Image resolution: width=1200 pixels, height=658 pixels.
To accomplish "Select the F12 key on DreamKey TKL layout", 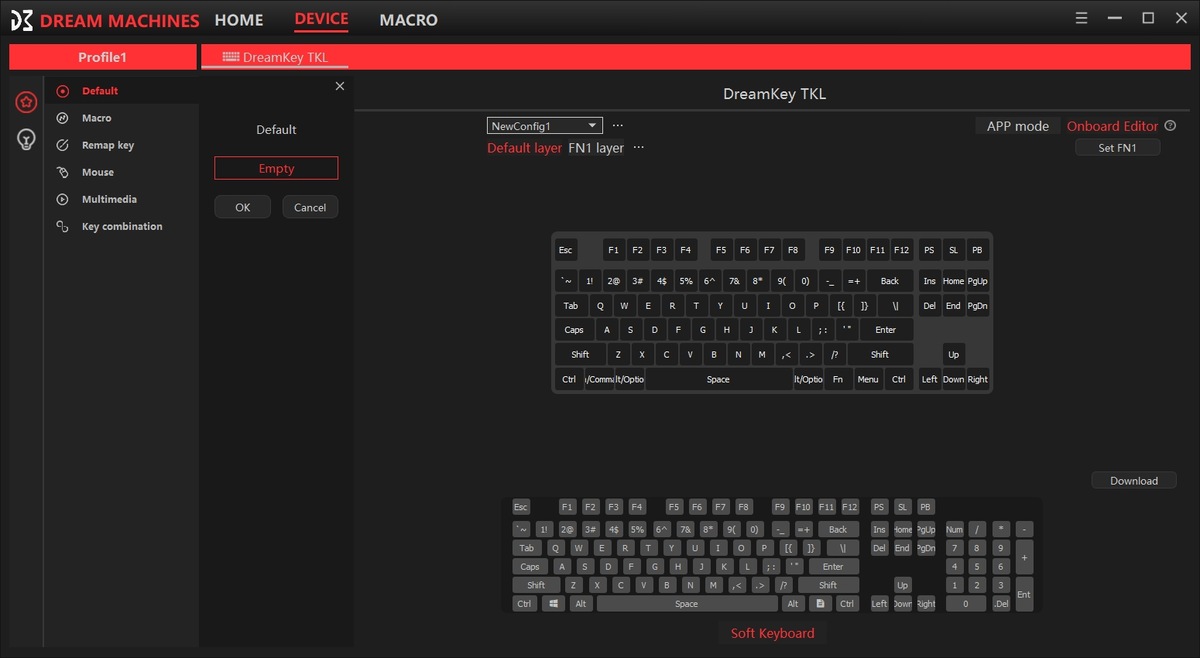I will 901,250.
